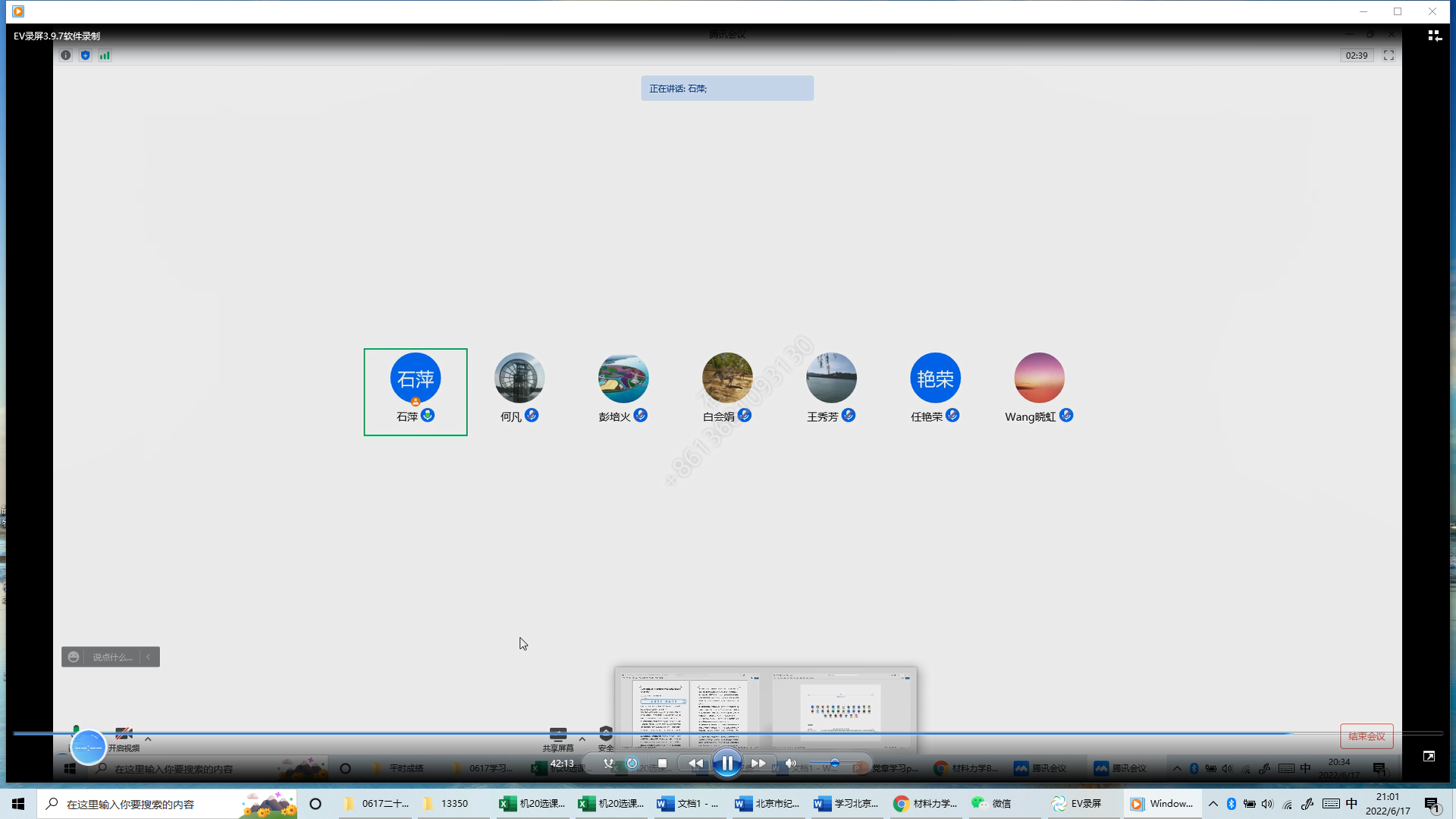This screenshot has height=819, width=1456.
Task: Adjust the player volume slider
Action: click(x=834, y=763)
